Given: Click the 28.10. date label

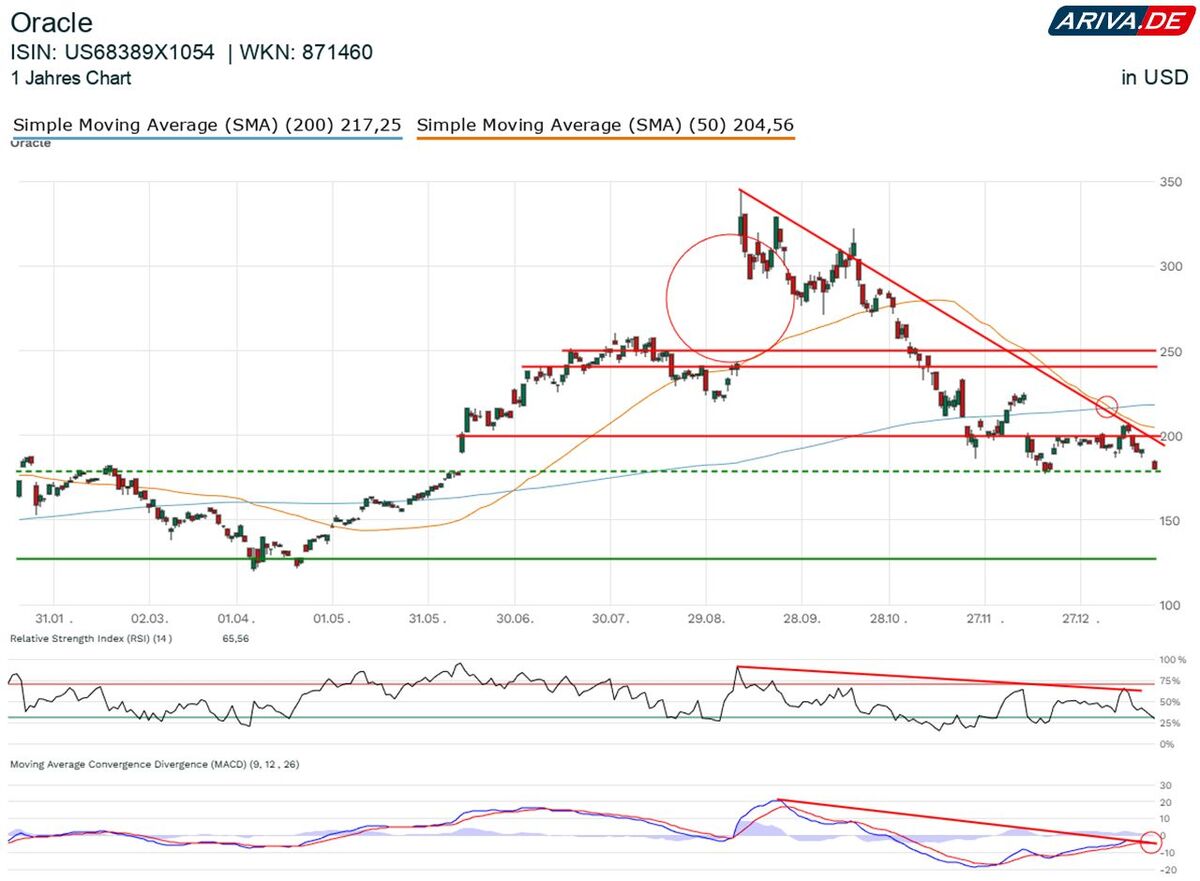Looking at the screenshot, I should [889, 619].
